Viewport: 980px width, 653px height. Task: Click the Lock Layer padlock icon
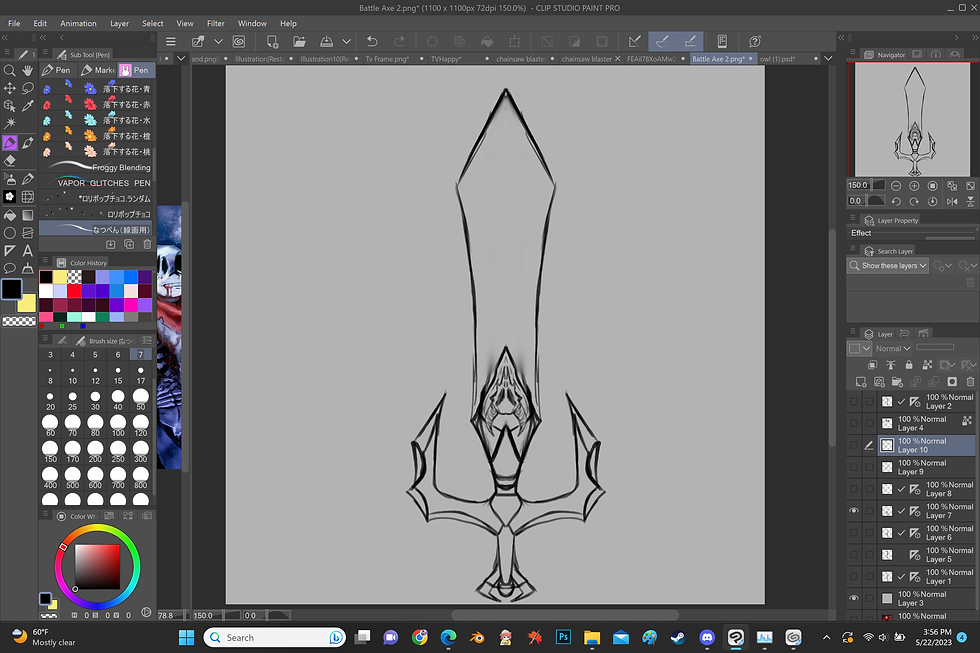click(x=909, y=365)
